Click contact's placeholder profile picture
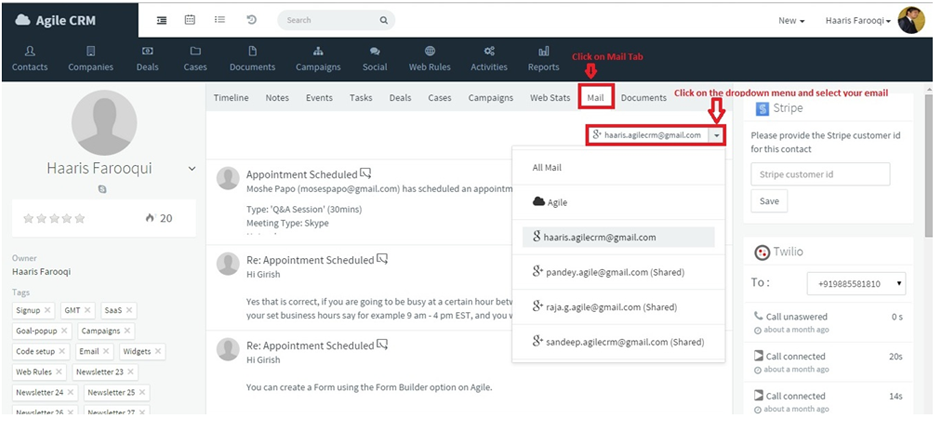 [x=104, y=123]
